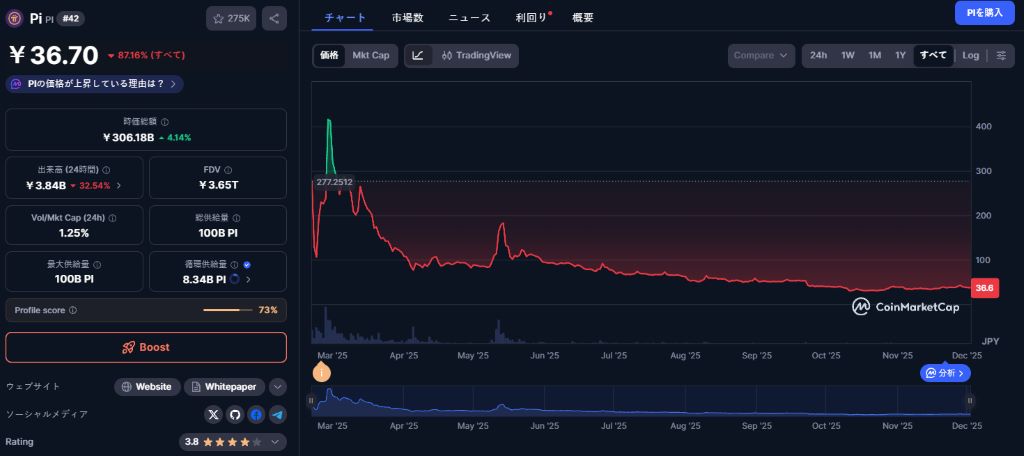Click the PIを購入 button
The width and height of the screenshot is (1024, 456).
(x=985, y=12)
